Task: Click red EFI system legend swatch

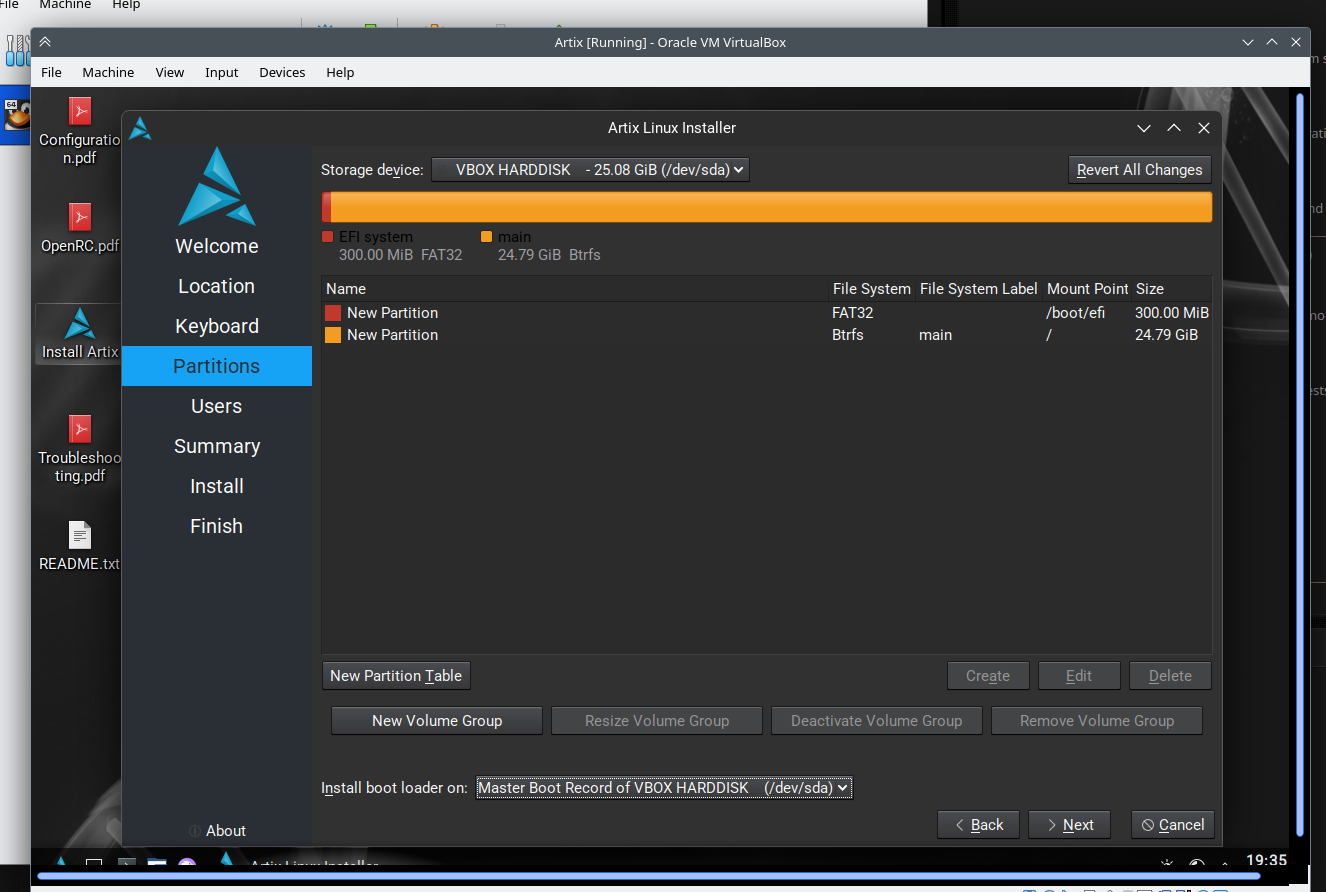Action: [327, 237]
